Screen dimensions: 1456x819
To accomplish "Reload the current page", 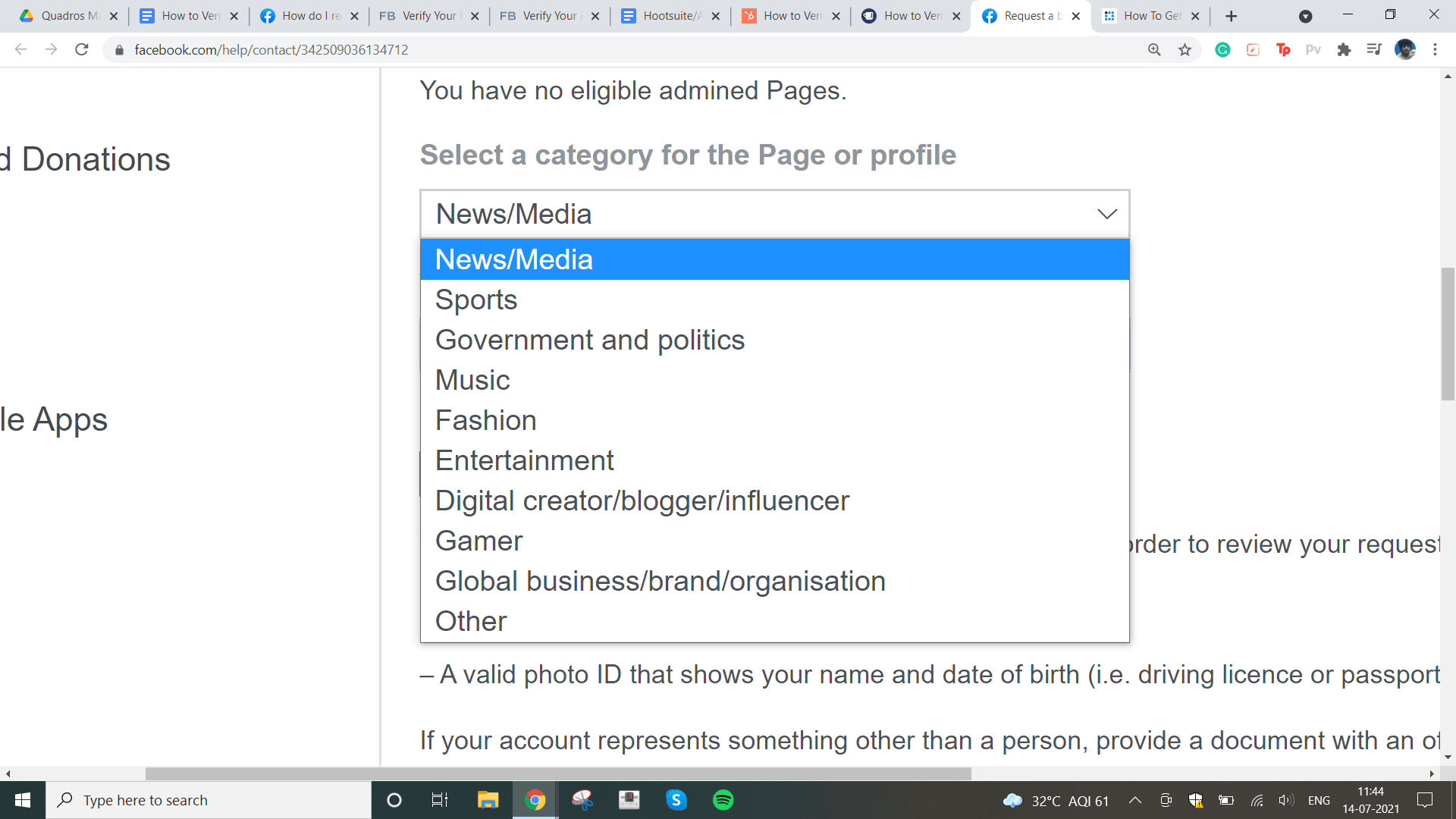I will pos(82,49).
